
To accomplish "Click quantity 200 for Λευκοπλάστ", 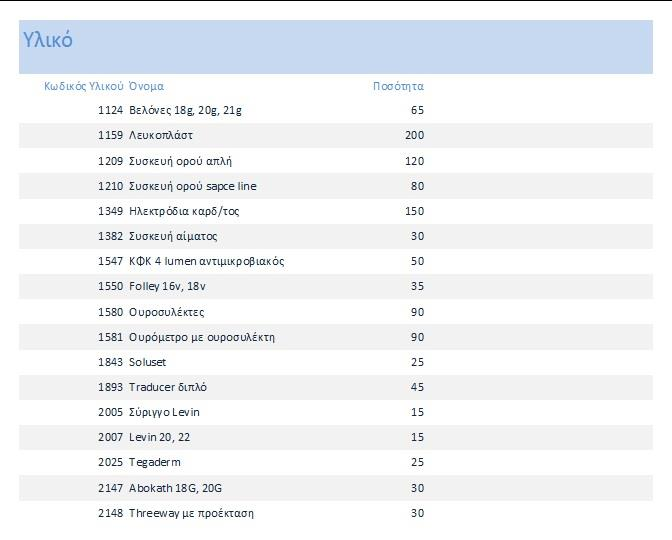I will [x=414, y=135].
